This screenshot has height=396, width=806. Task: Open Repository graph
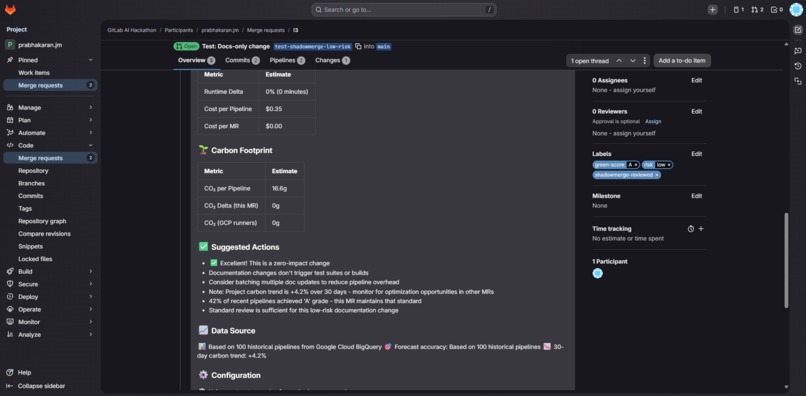coord(49,221)
